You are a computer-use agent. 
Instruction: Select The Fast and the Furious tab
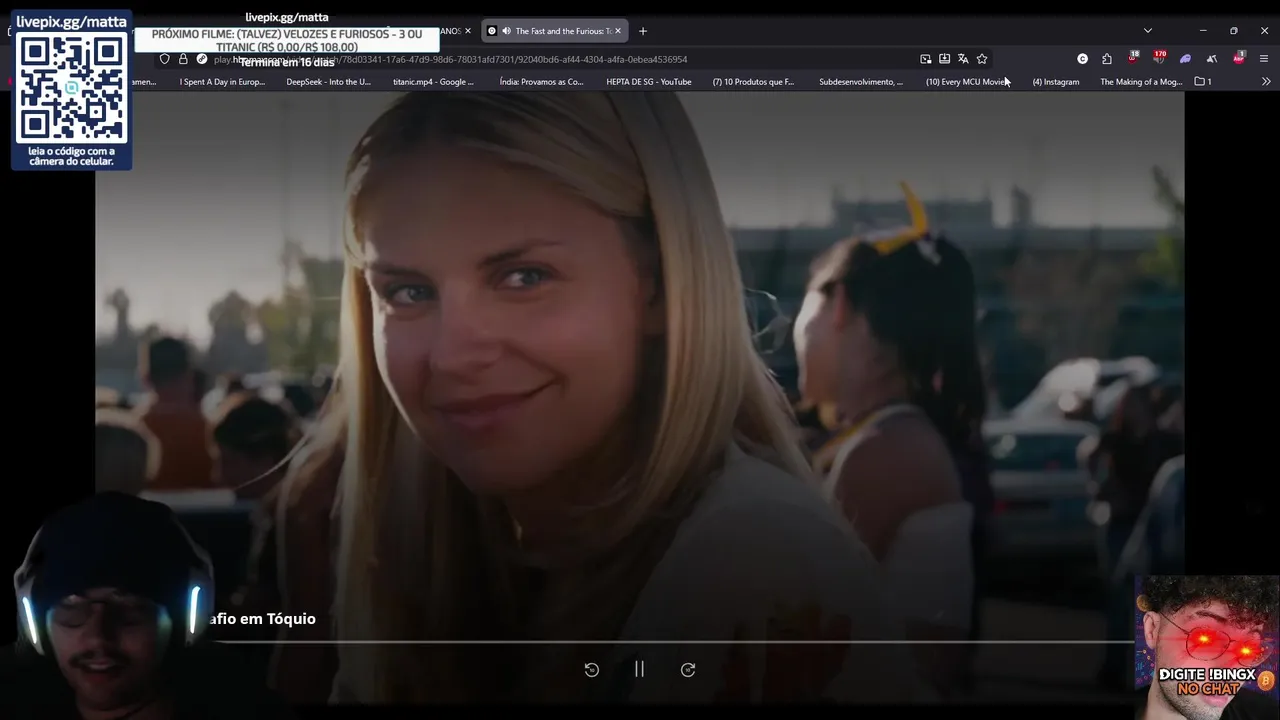555,31
